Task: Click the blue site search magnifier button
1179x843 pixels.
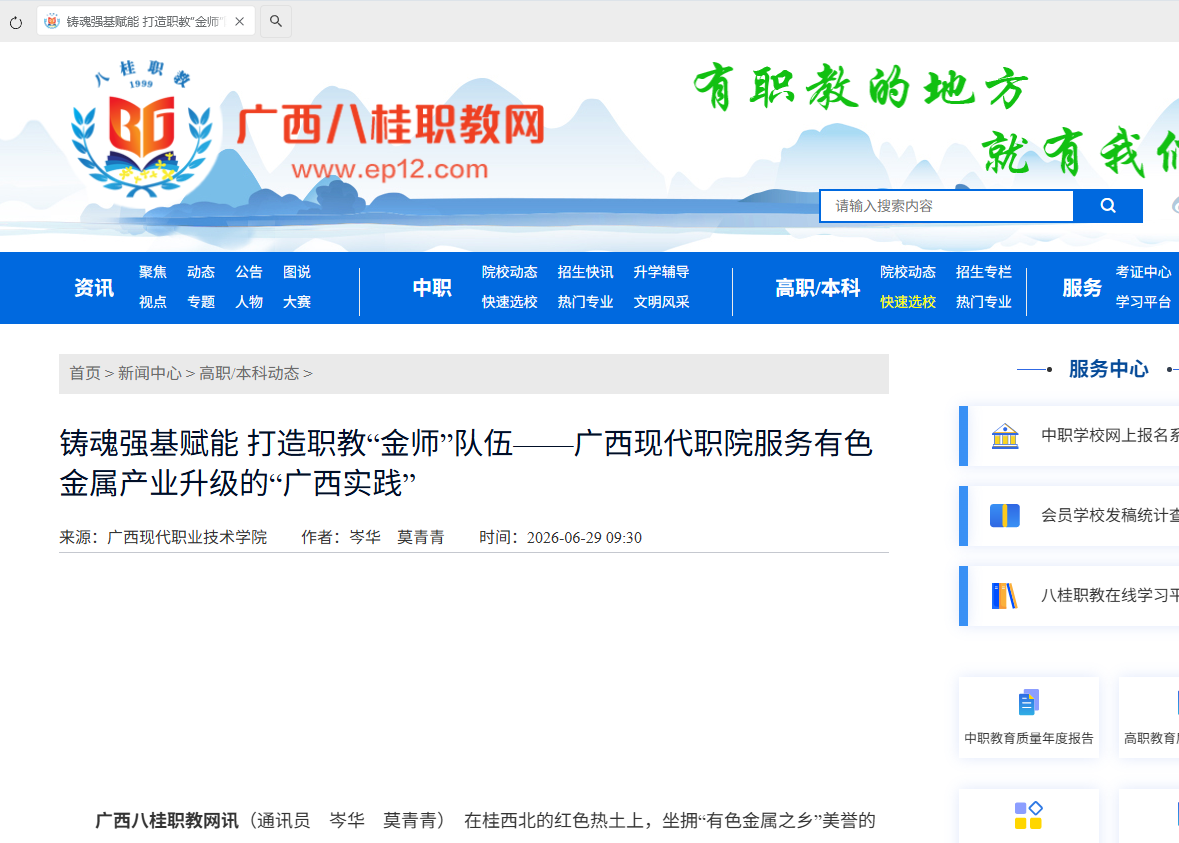Action: tap(1108, 206)
